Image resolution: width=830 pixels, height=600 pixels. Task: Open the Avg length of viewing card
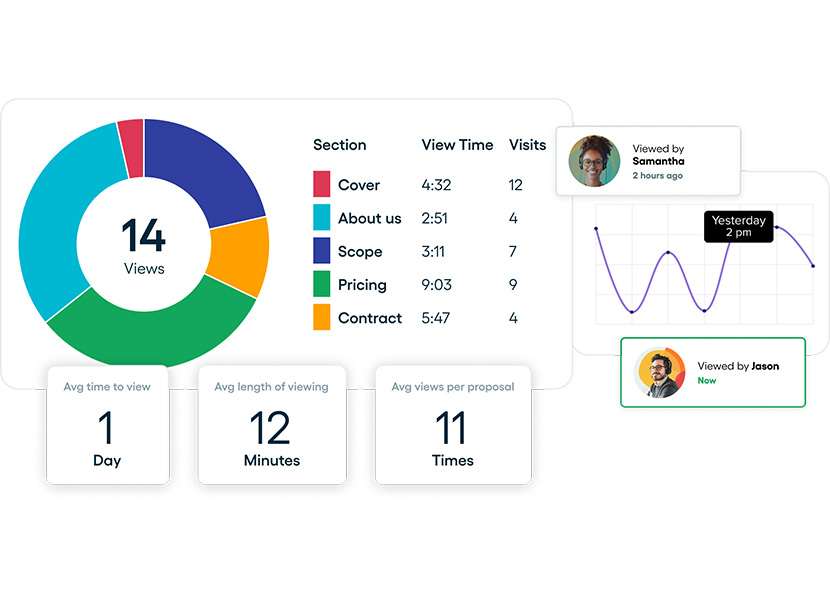[272, 425]
